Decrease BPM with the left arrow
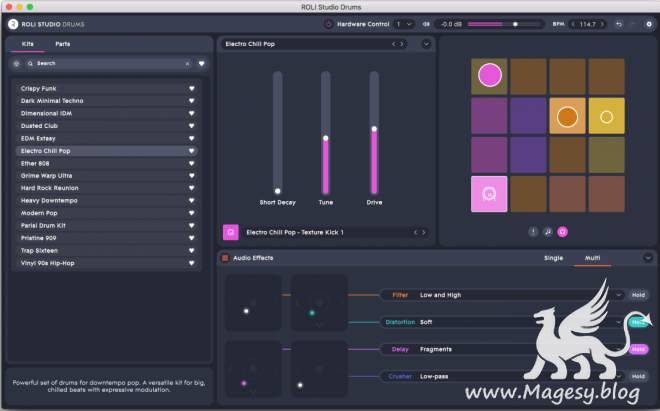Image resolution: width=660 pixels, height=411 pixels. tap(573, 24)
